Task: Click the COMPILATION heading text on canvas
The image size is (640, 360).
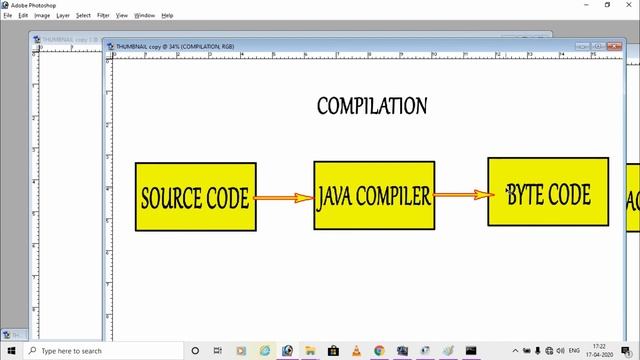Action: 372,106
